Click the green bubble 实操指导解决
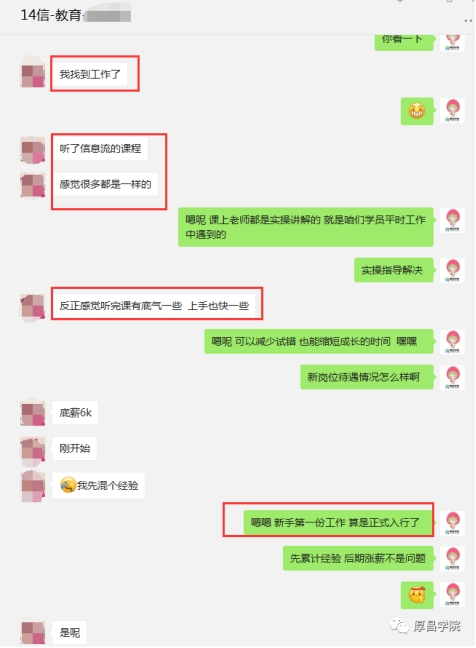This screenshot has width=476, height=648. (x=394, y=270)
